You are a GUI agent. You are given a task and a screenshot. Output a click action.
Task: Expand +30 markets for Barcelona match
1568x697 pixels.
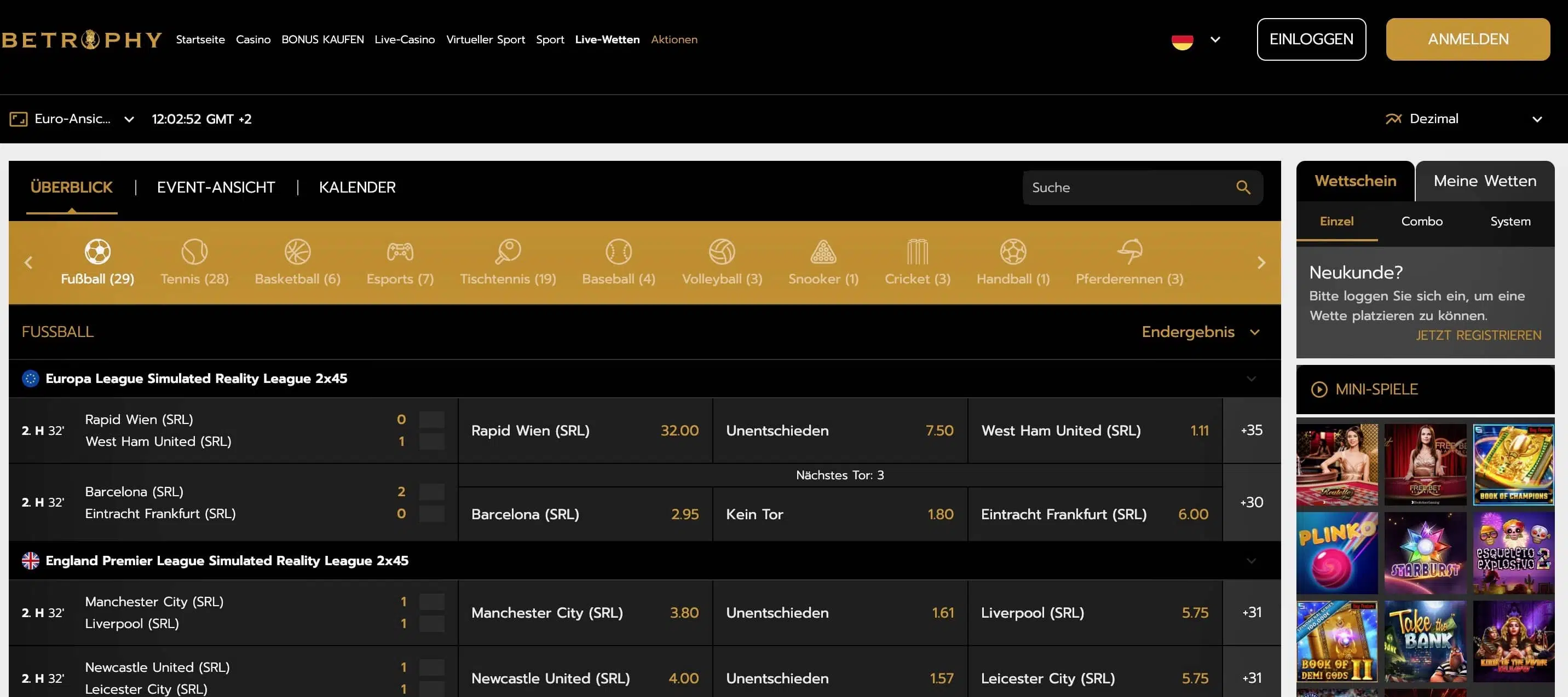point(1252,502)
